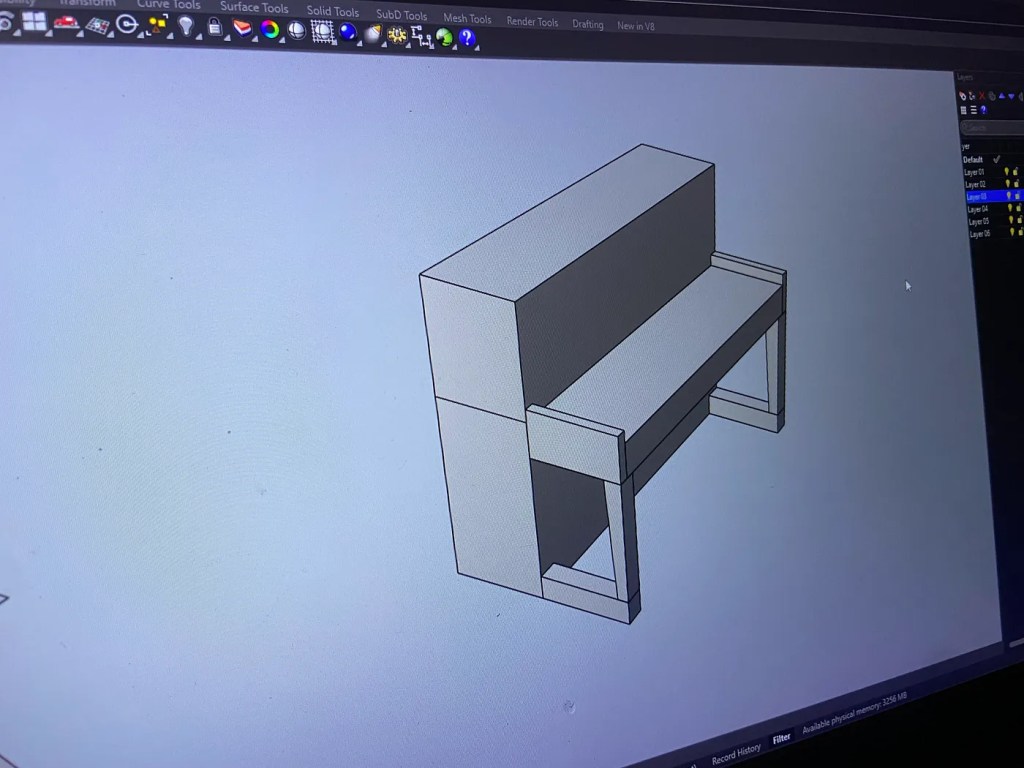Click the padlock lock-objects toolbar icon
1024x768 pixels.
point(214,27)
